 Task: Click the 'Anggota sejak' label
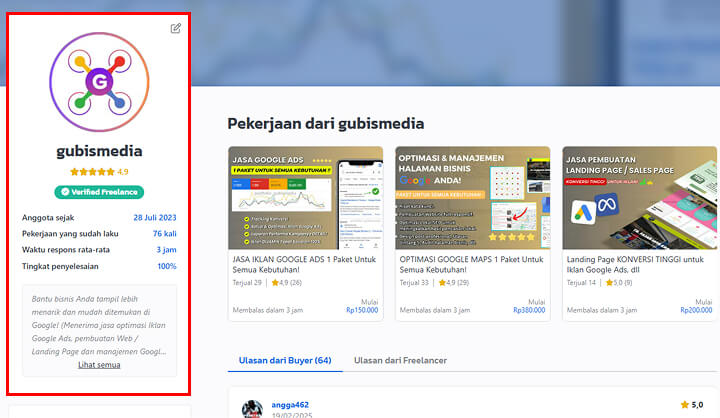click(48, 218)
